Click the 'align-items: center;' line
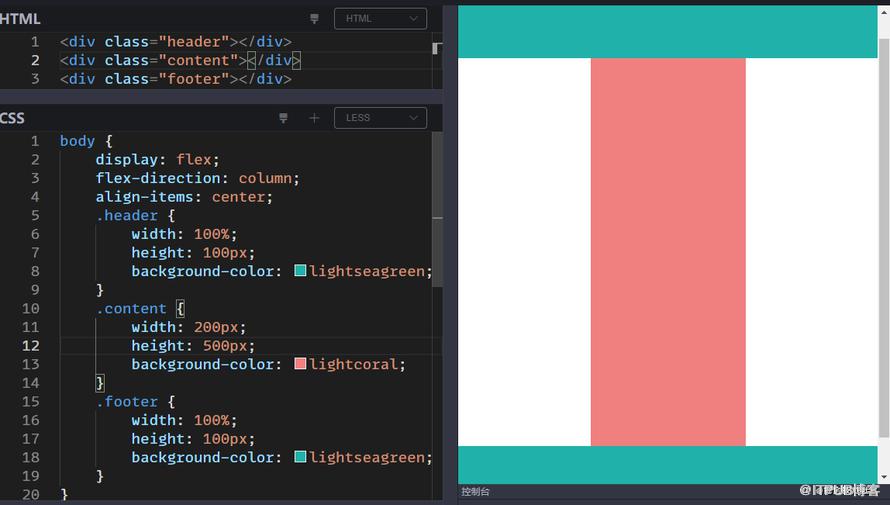This screenshot has width=890, height=505. pyautogui.click(x=184, y=197)
